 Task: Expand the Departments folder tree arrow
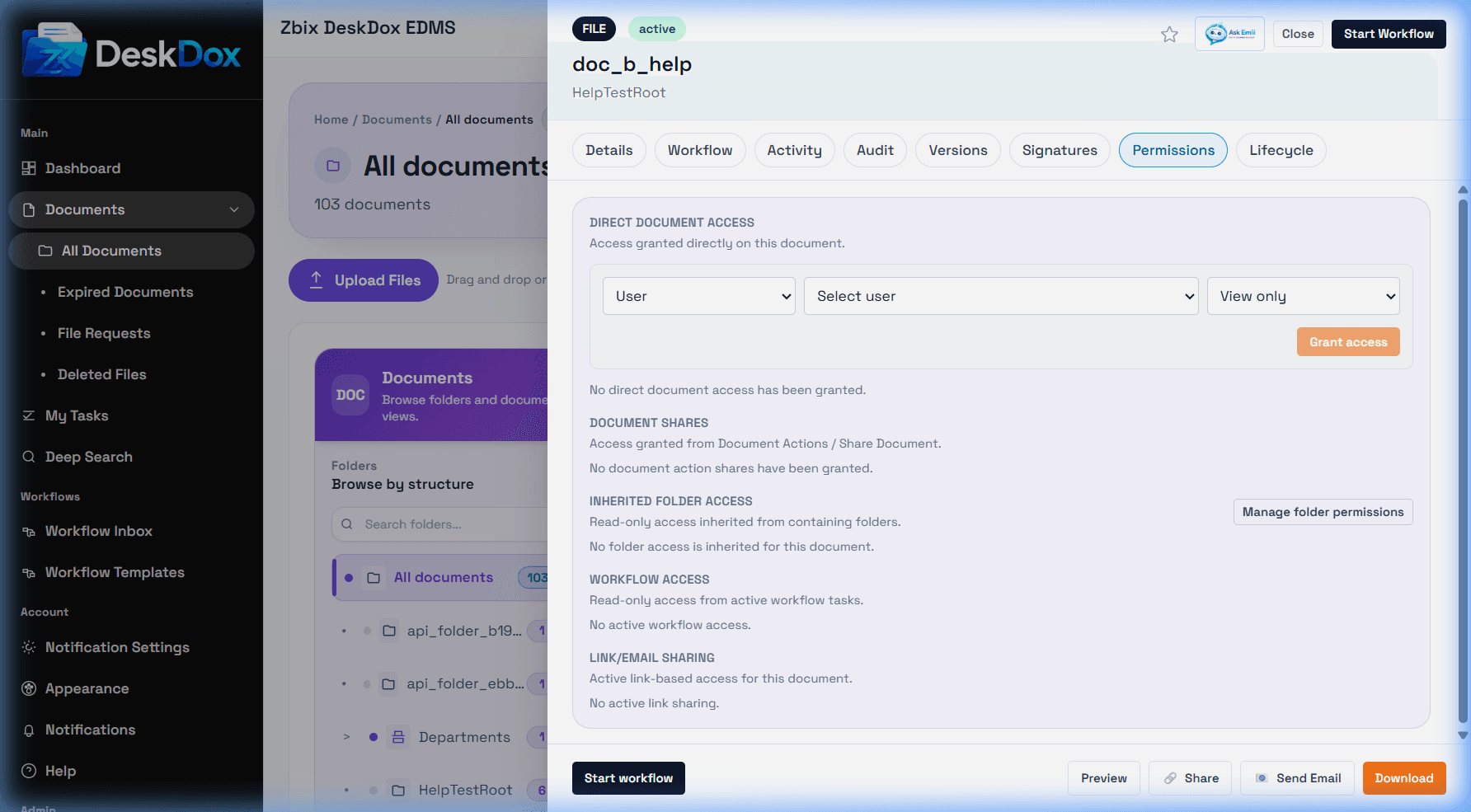346,737
